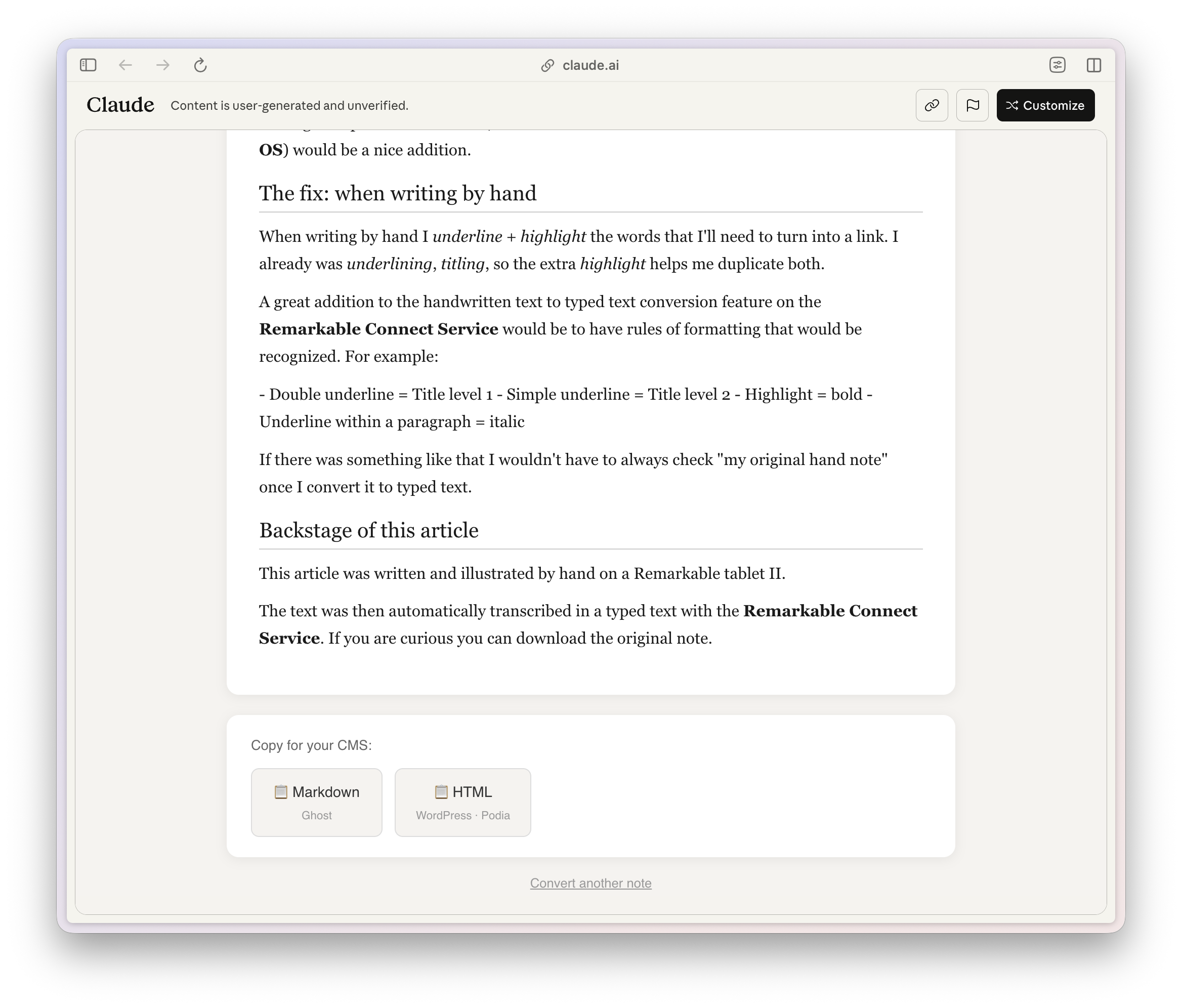Image resolution: width=1182 pixels, height=1008 pixels.
Task: Click the Convert another note link
Action: 590,883
